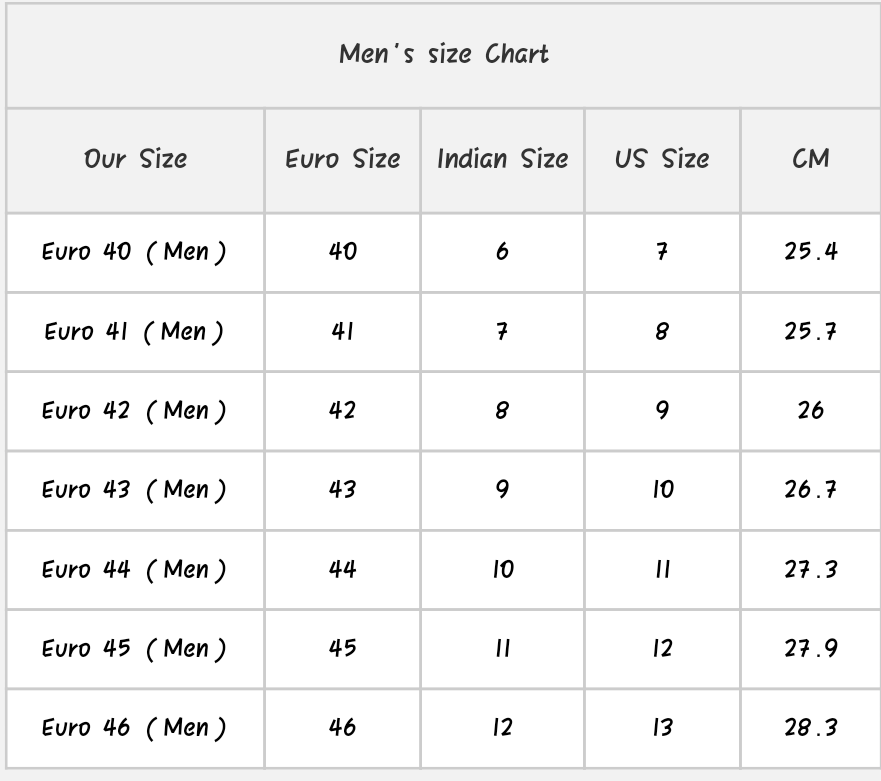Screen dimensions: 881x781
Task: Select the Indian Size column header
Action: click(x=502, y=159)
